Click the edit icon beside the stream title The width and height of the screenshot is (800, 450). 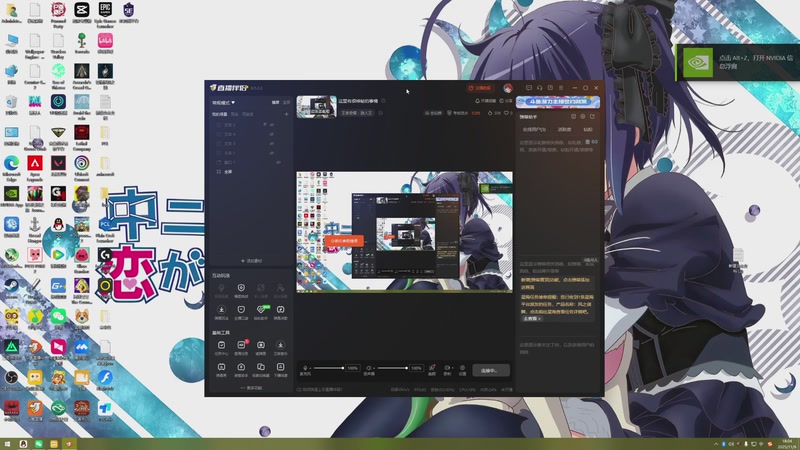coord(384,101)
